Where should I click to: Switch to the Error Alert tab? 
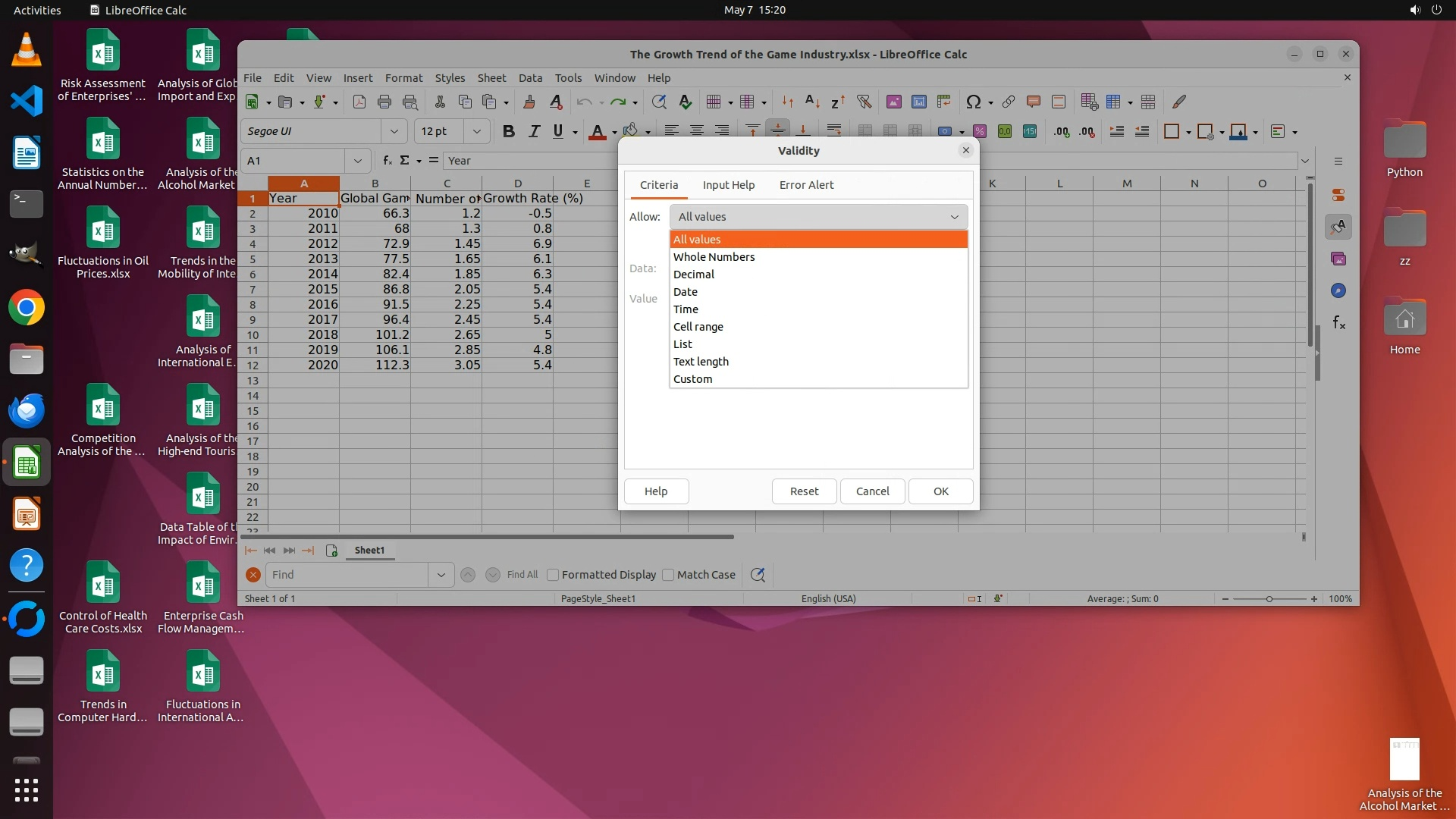pos(805,185)
